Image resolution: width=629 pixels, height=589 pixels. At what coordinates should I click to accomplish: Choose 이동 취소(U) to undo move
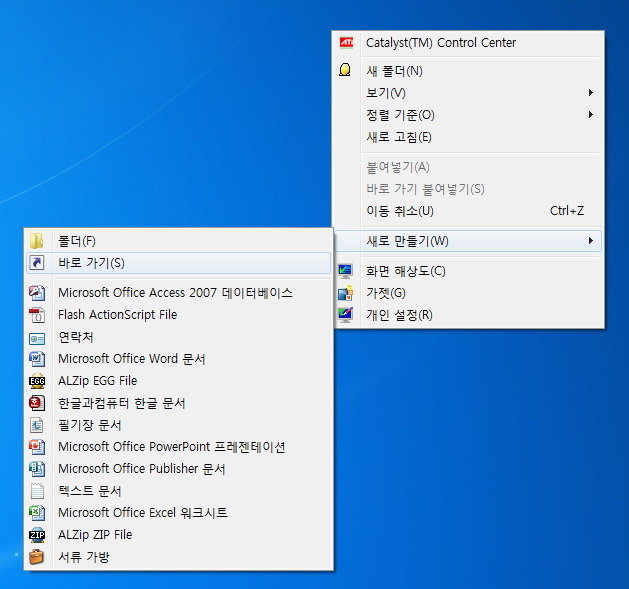point(468,211)
